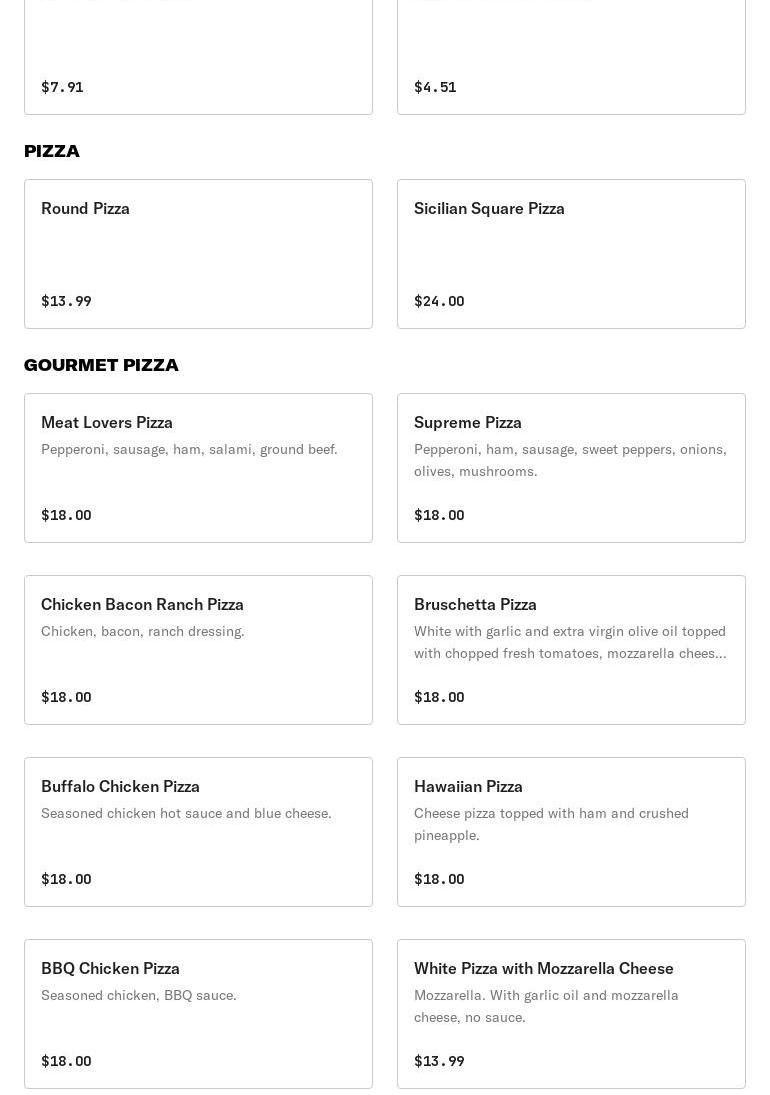Viewport: 770px width, 1095px height.
Task: Select Chicken Bacon Ranch Pizza
Action: [x=198, y=649]
